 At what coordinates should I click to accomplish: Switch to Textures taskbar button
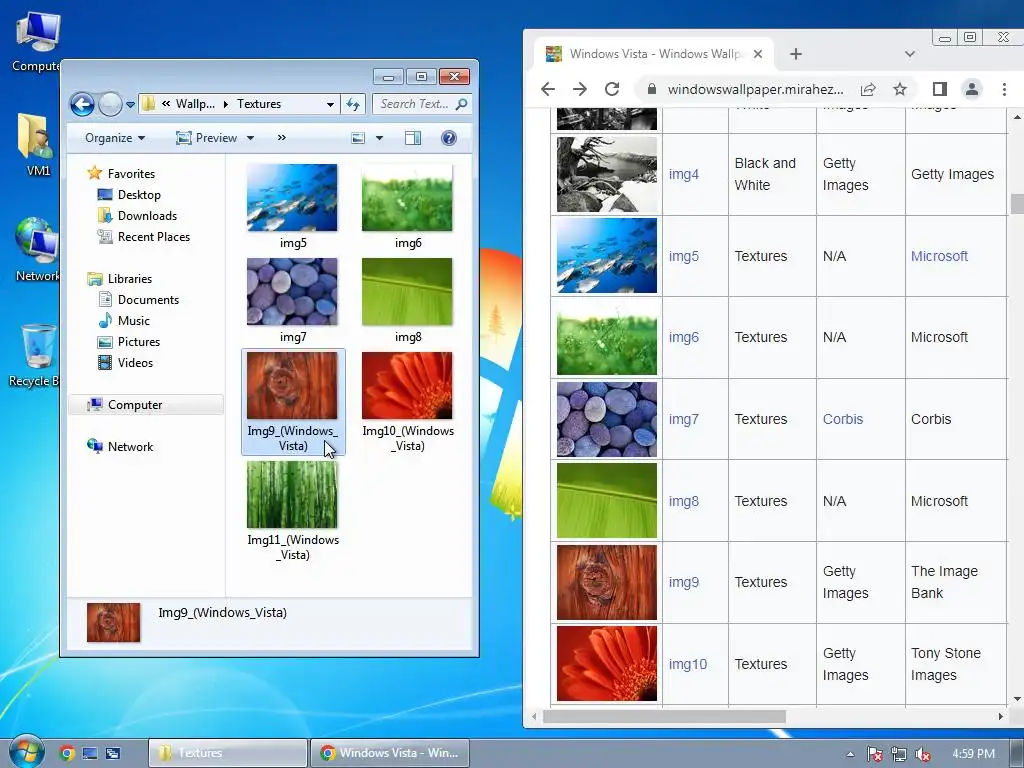tap(228, 753)
